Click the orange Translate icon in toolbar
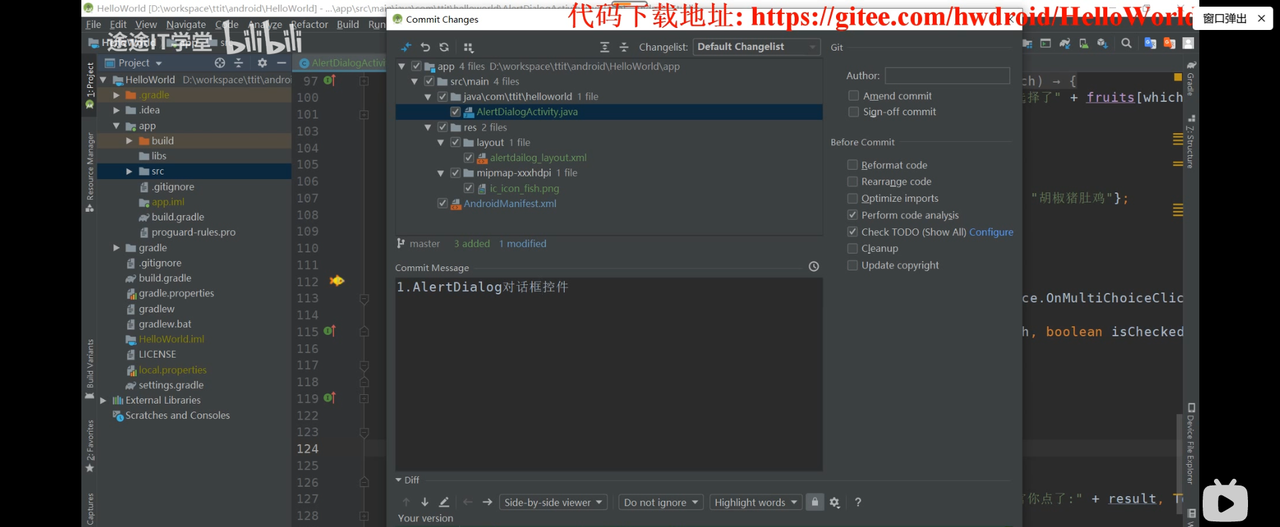 [x=1169, y=44]
